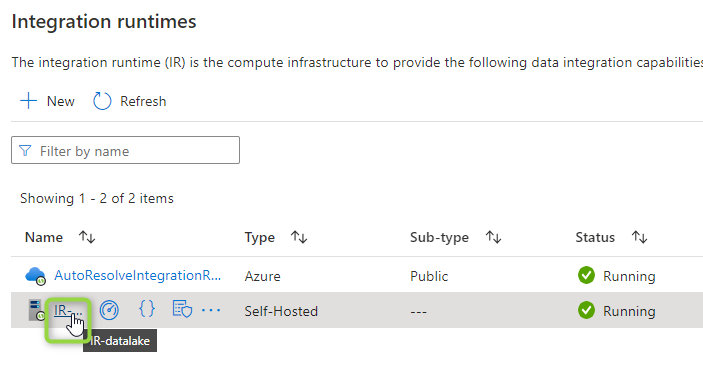The image size is (703, 367).
Task: Sort by the Status column arrows
Action: (x=639, y=237)
